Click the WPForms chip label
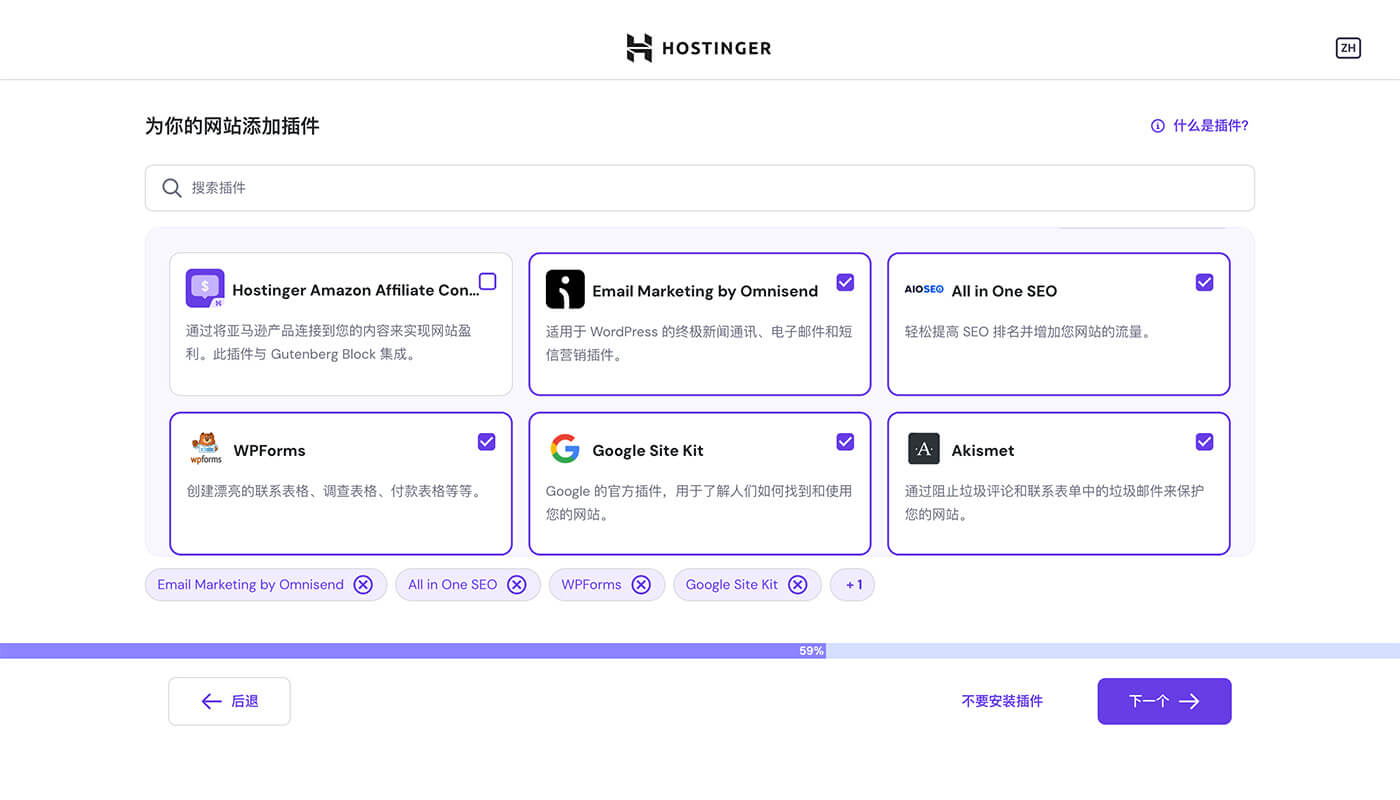The image size is (1400, 800). (591, 585)
